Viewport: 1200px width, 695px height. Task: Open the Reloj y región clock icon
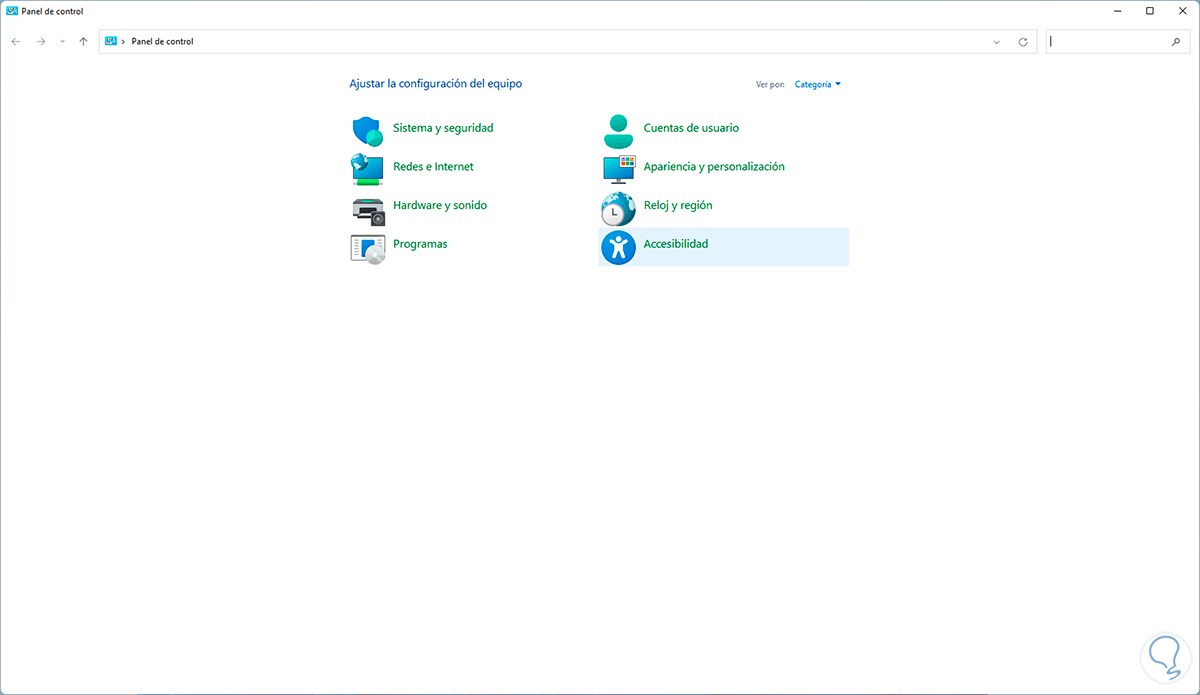pyautogui.click(x=618, y=208)
